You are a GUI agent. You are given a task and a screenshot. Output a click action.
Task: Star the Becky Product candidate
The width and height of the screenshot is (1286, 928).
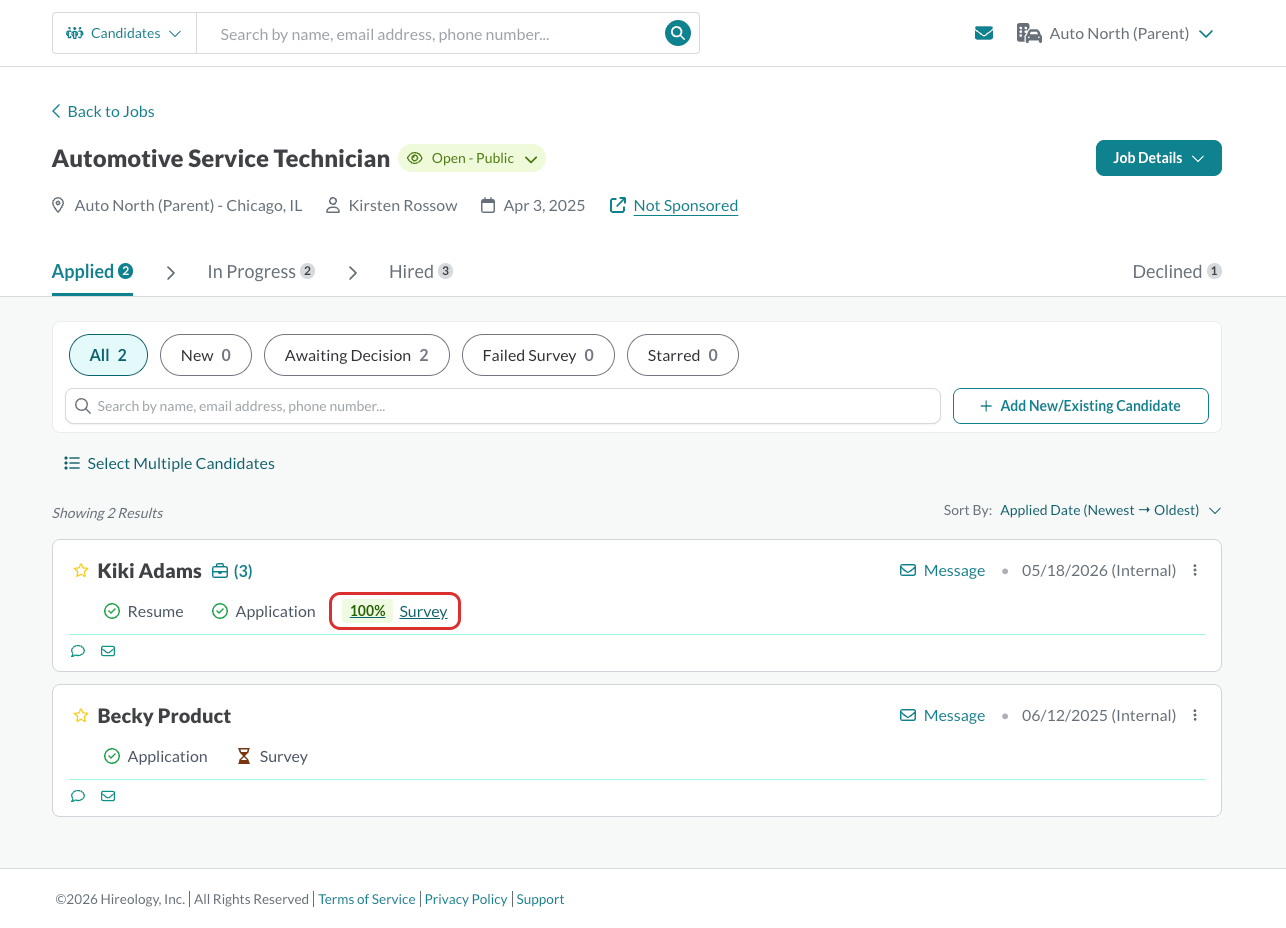[x=81, y=716]
